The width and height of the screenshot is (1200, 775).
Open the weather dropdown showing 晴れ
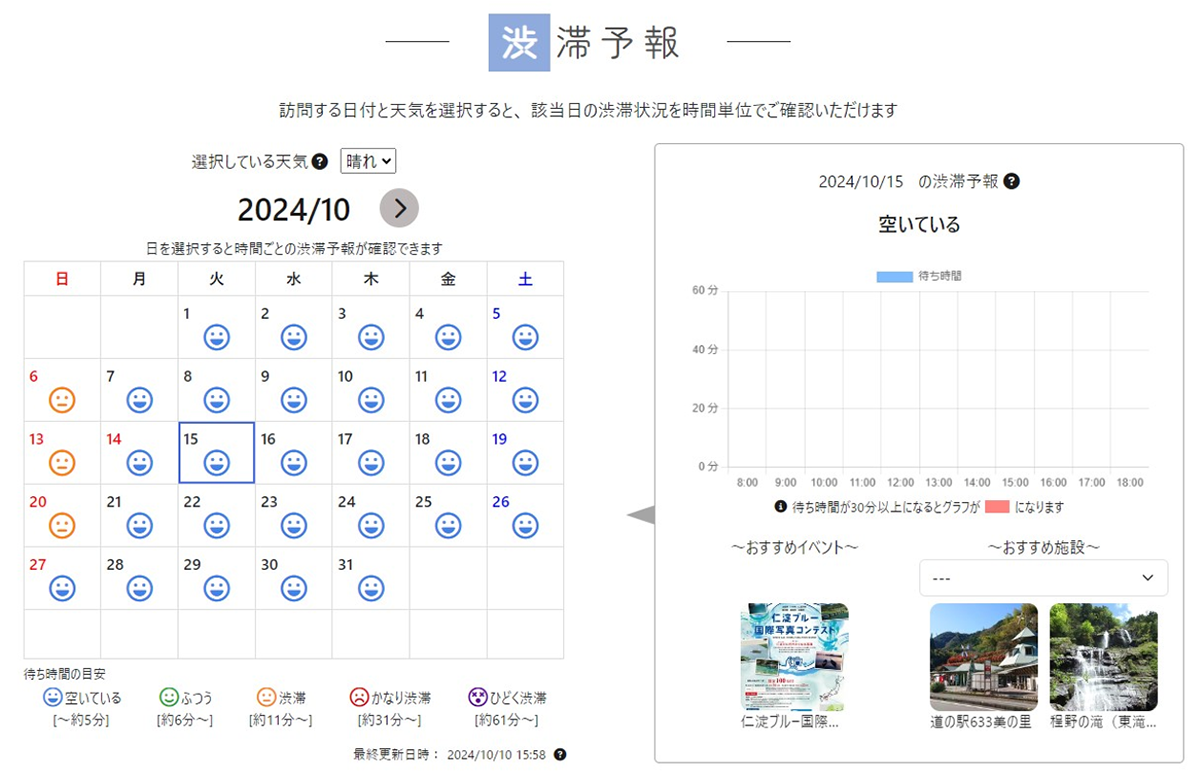pyautogui.click(x=368, y=161)
